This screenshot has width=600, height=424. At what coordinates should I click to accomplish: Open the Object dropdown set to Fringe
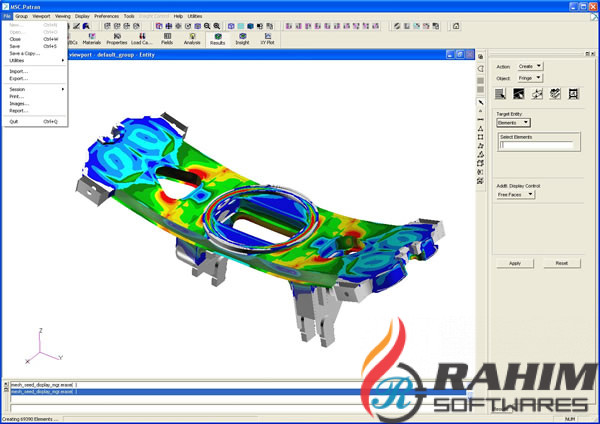coord(530,78)
